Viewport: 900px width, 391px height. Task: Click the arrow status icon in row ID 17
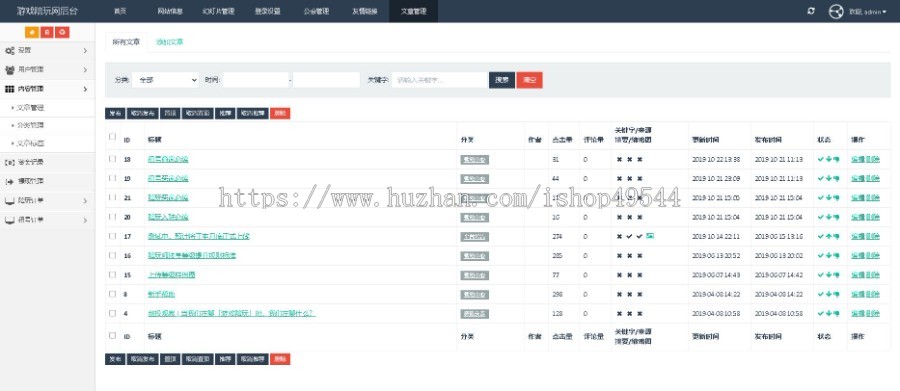tap(828, 237)
